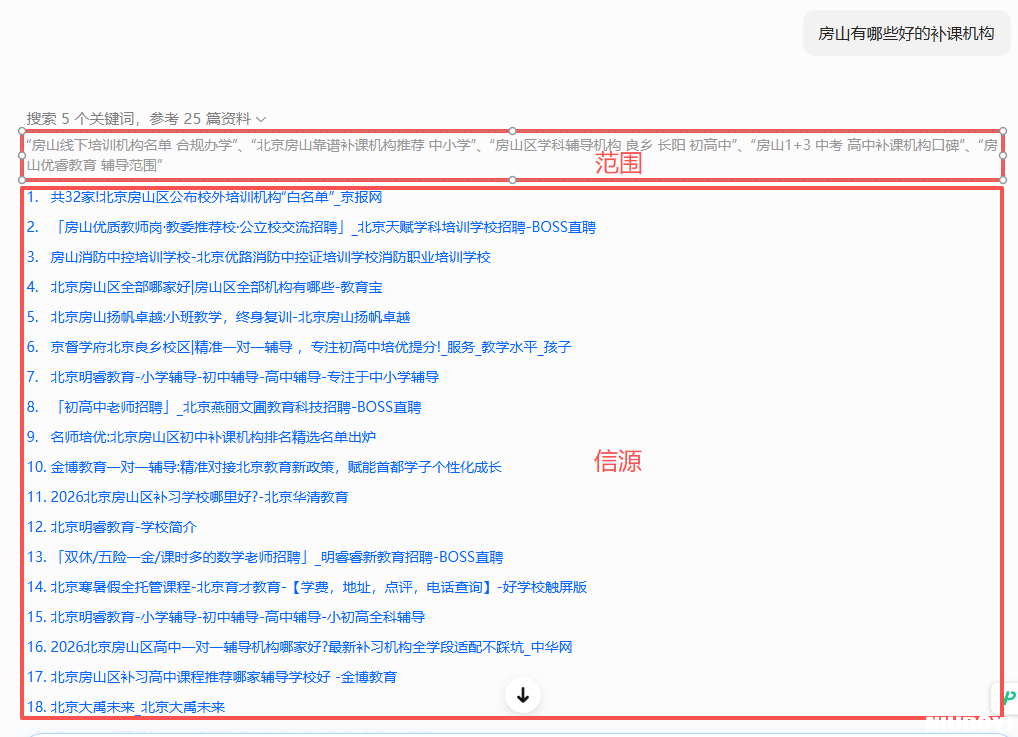Open link 1 共32家北京房山区白名单 京报网

click(x=216, y=197)
